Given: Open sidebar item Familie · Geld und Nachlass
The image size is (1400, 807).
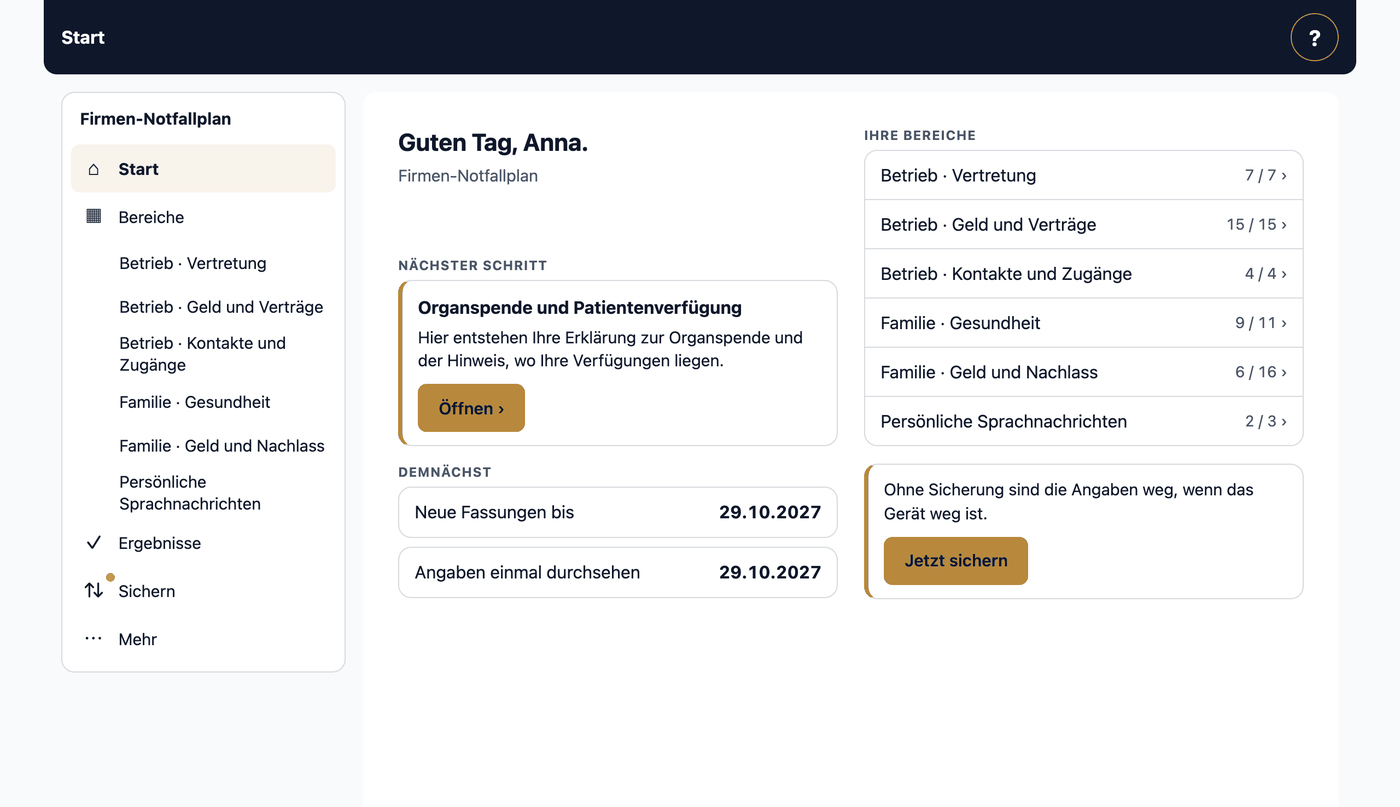Looking at the screenshot, I should coord(222,446).
